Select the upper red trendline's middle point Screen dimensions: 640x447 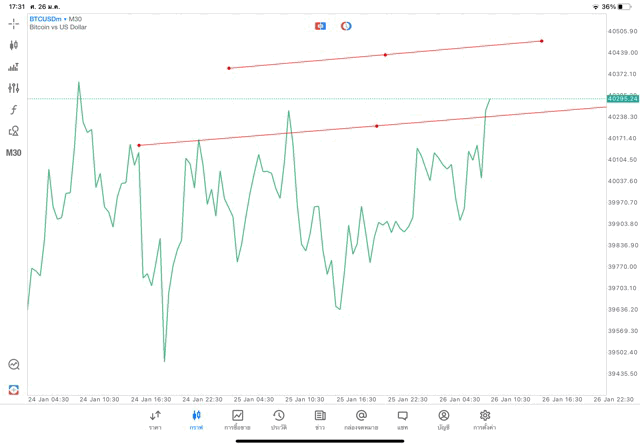[x=385, y=55]
